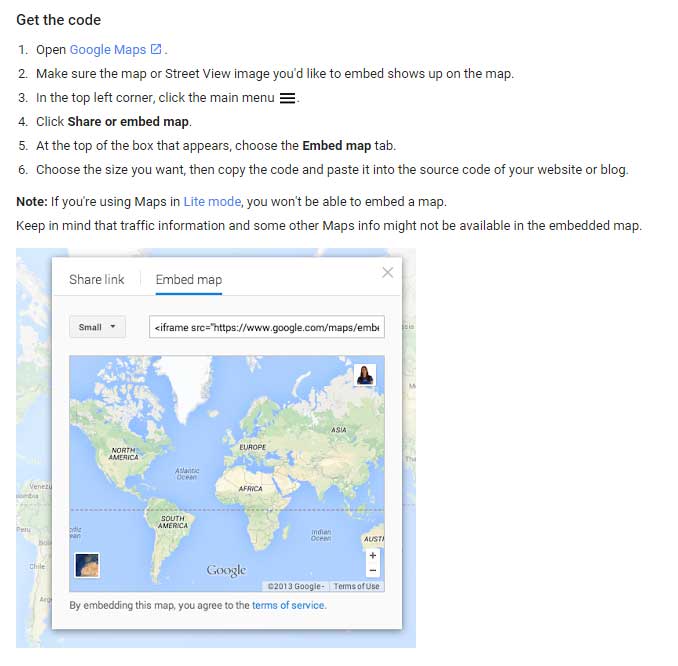Open the Google Maps link
Image resolution: width=678 pixels, height=666 pixels.
pyautogui.click(x=108, y=49)
